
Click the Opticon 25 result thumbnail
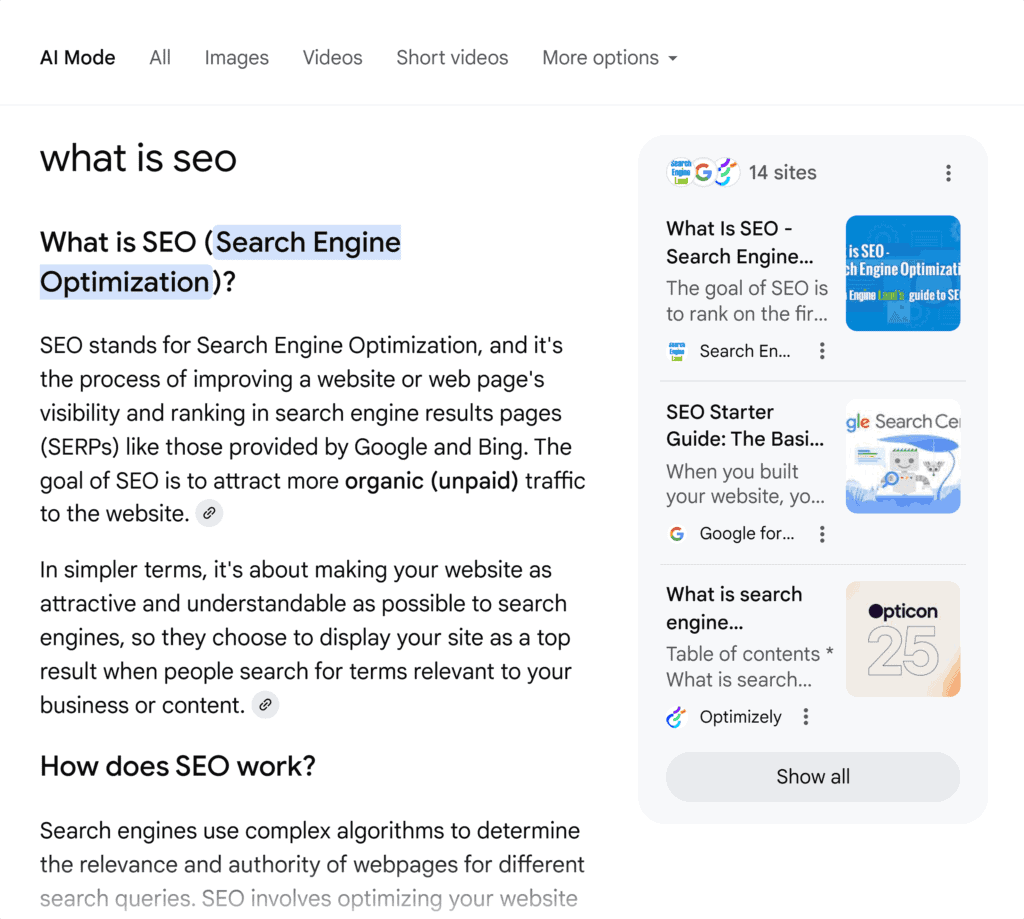902,638
